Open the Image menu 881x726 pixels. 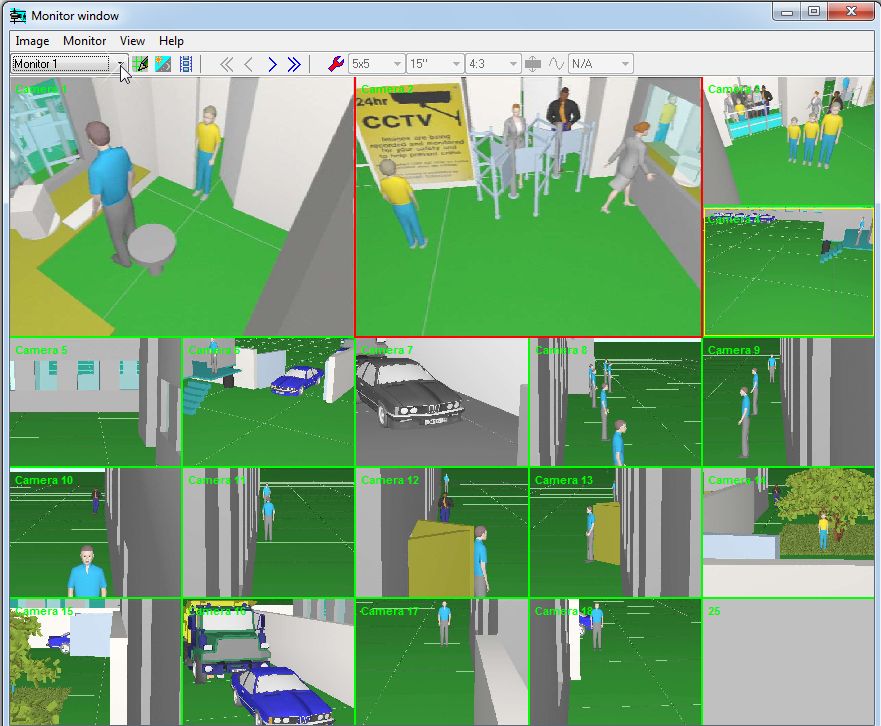coord(31,41)
